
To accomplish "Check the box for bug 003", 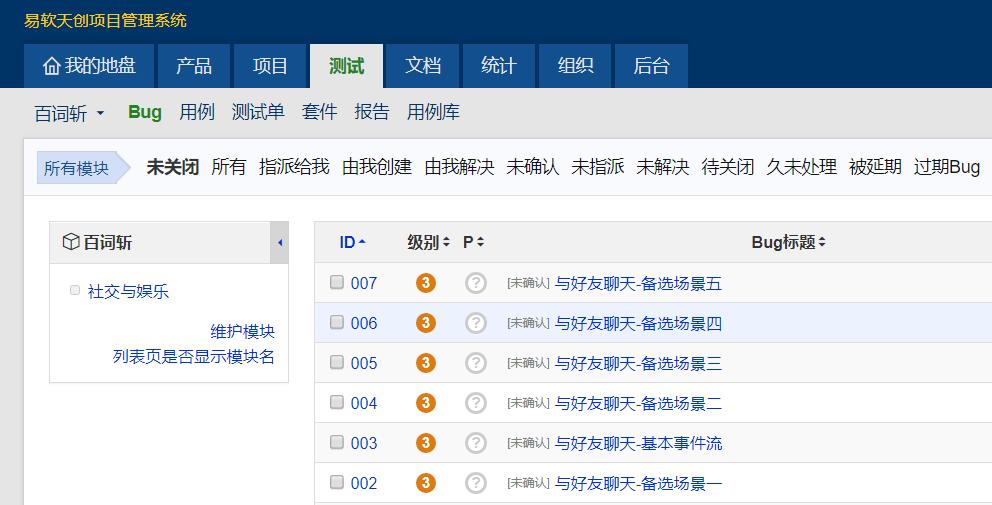I will tap(337, 442).
